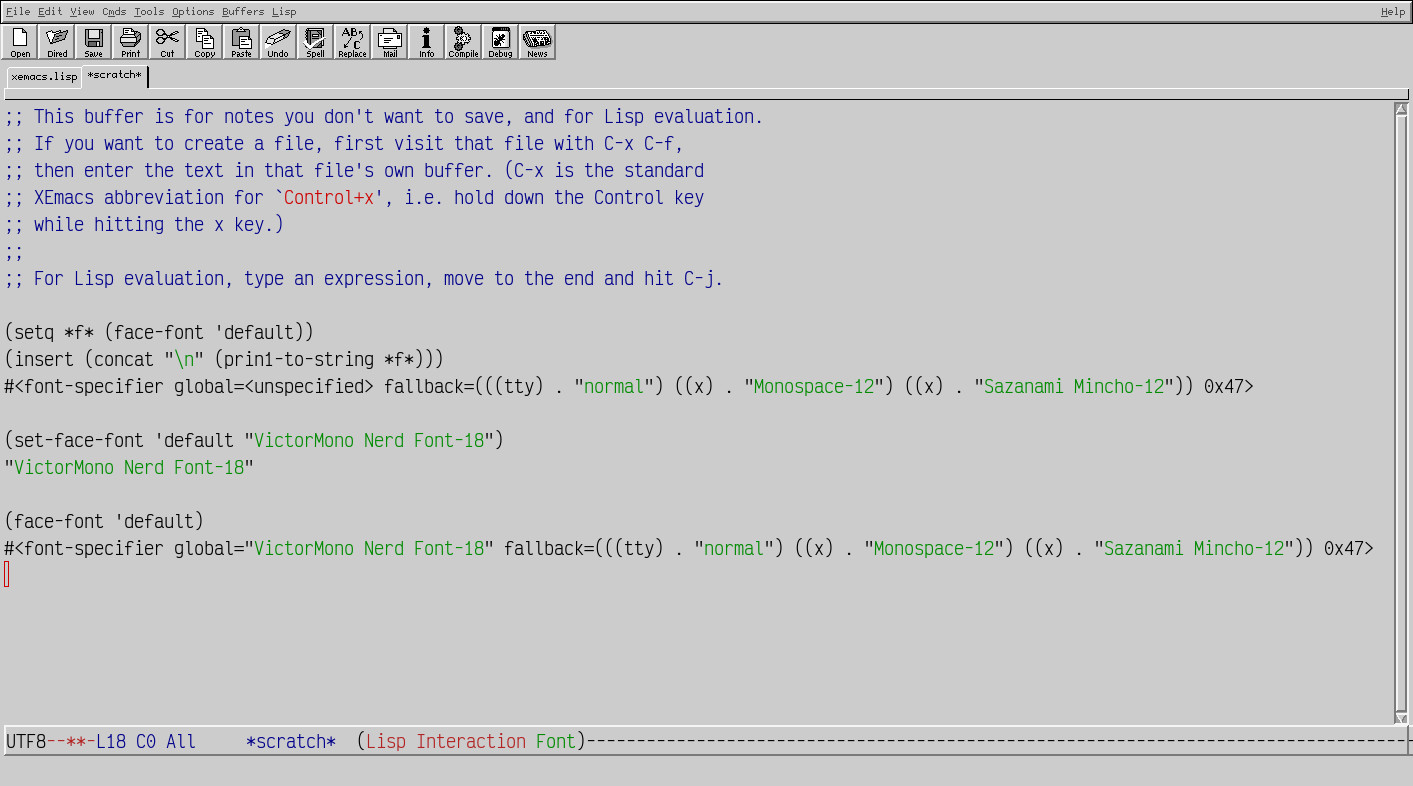Viewport: 1413px width, 786px height.
Task: Click the Paste toolbar icon
Action: pyautogui.click(x=242, y=42)
